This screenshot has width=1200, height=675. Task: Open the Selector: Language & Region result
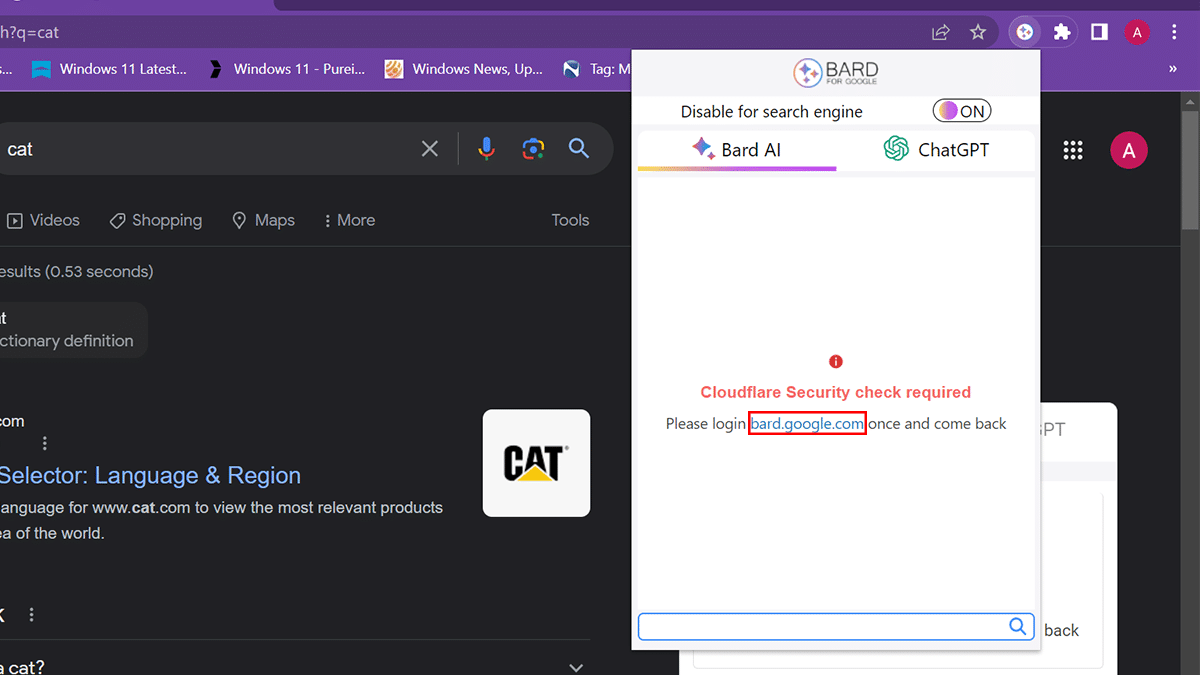(x=150, y=475)
